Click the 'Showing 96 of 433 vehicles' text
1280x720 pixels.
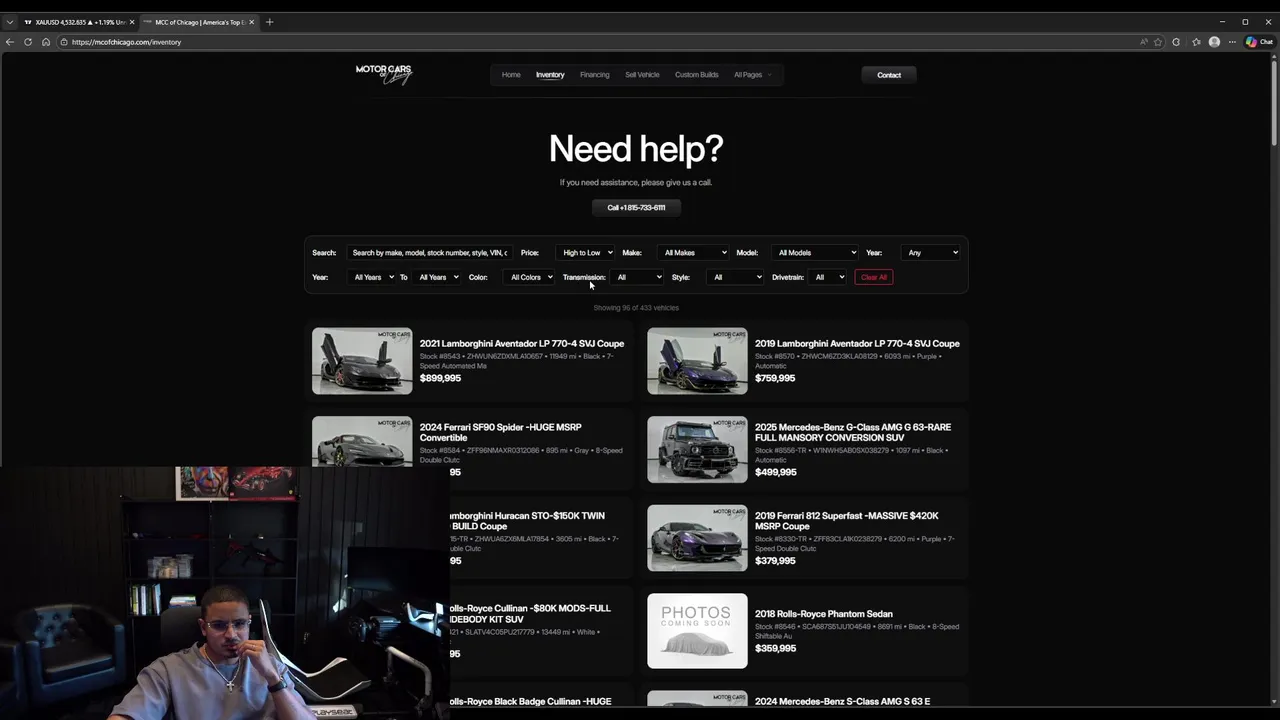point(636,308)
